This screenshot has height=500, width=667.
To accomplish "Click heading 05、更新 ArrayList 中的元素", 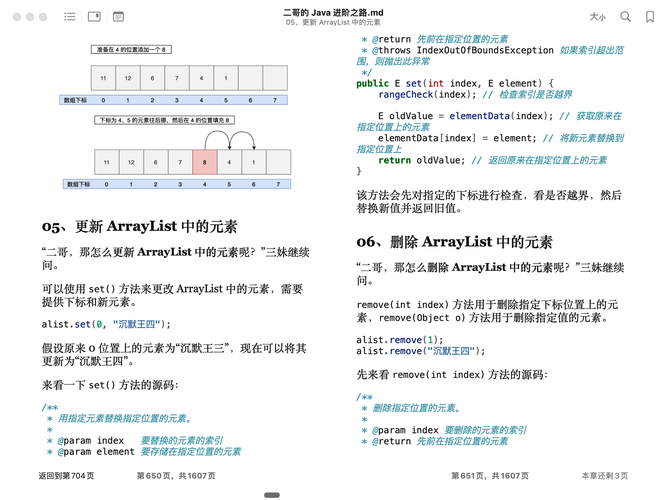I will (140, 226).
